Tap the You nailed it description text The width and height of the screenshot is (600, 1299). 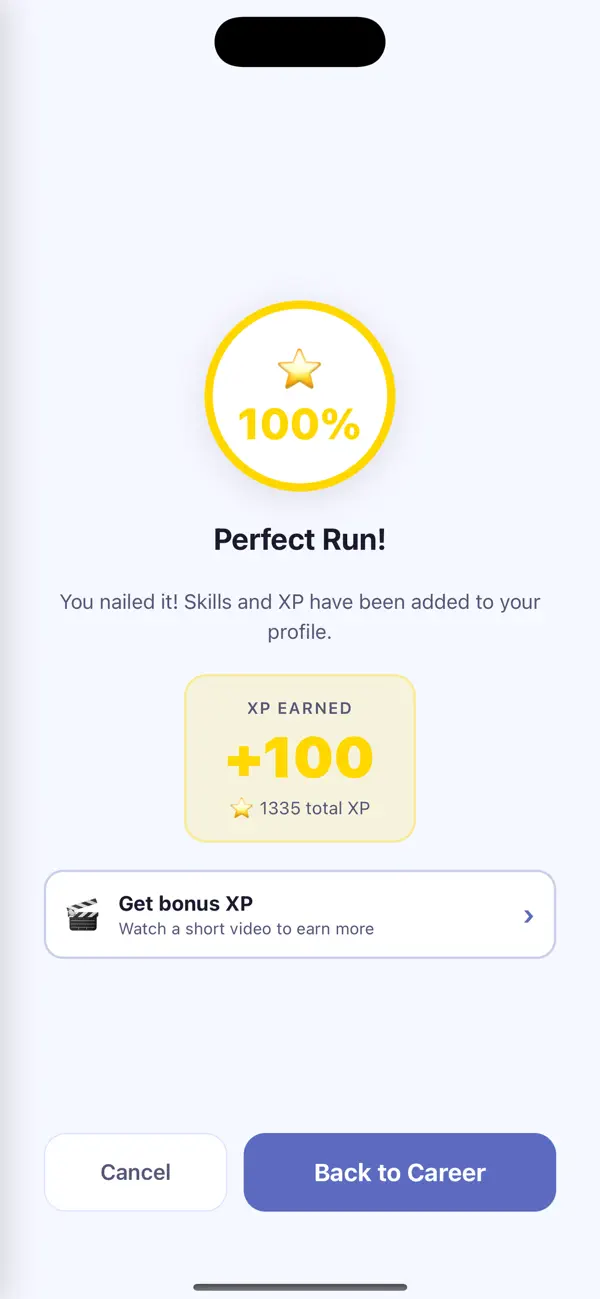pos(300,617)
